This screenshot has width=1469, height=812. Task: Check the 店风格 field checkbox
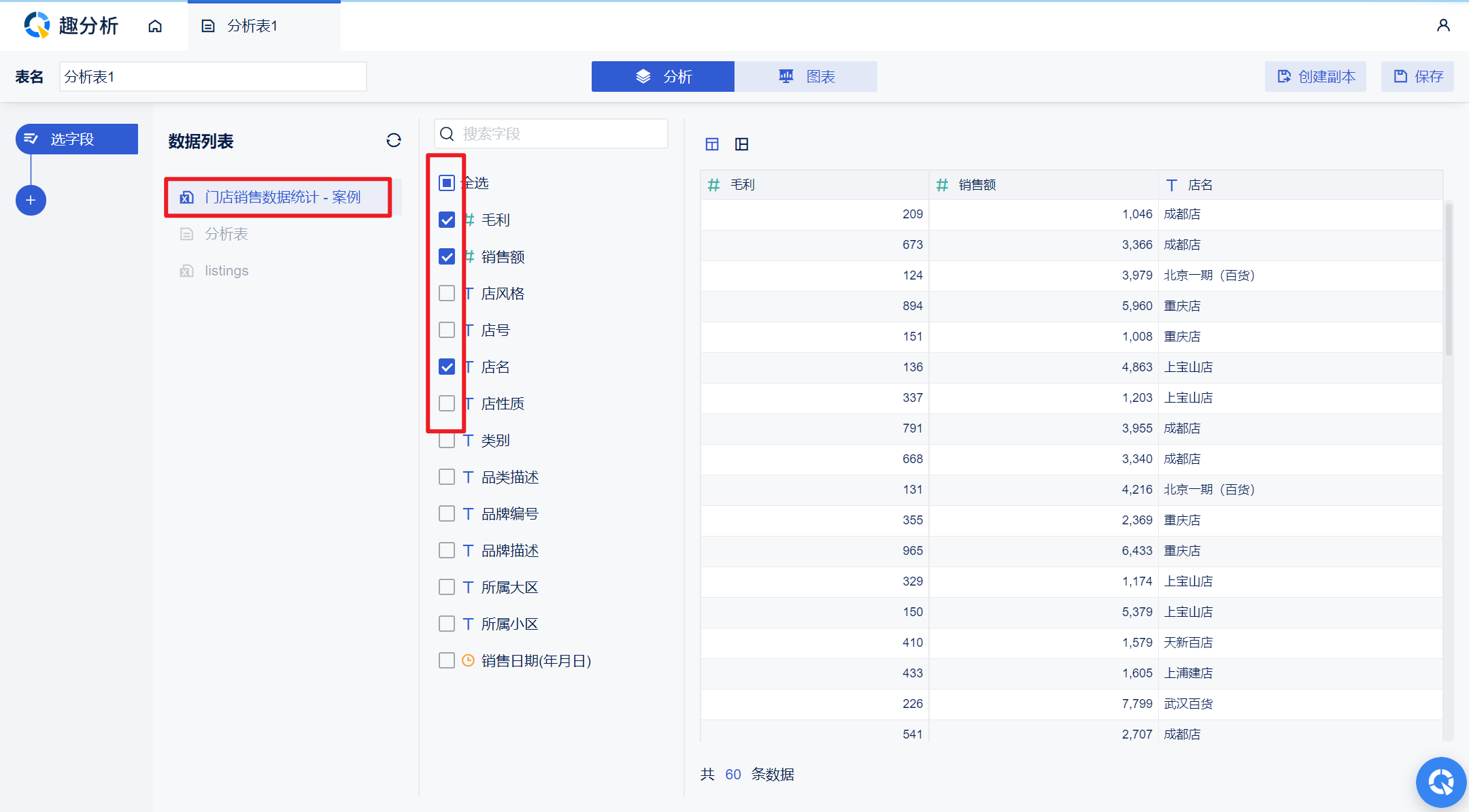447,293
